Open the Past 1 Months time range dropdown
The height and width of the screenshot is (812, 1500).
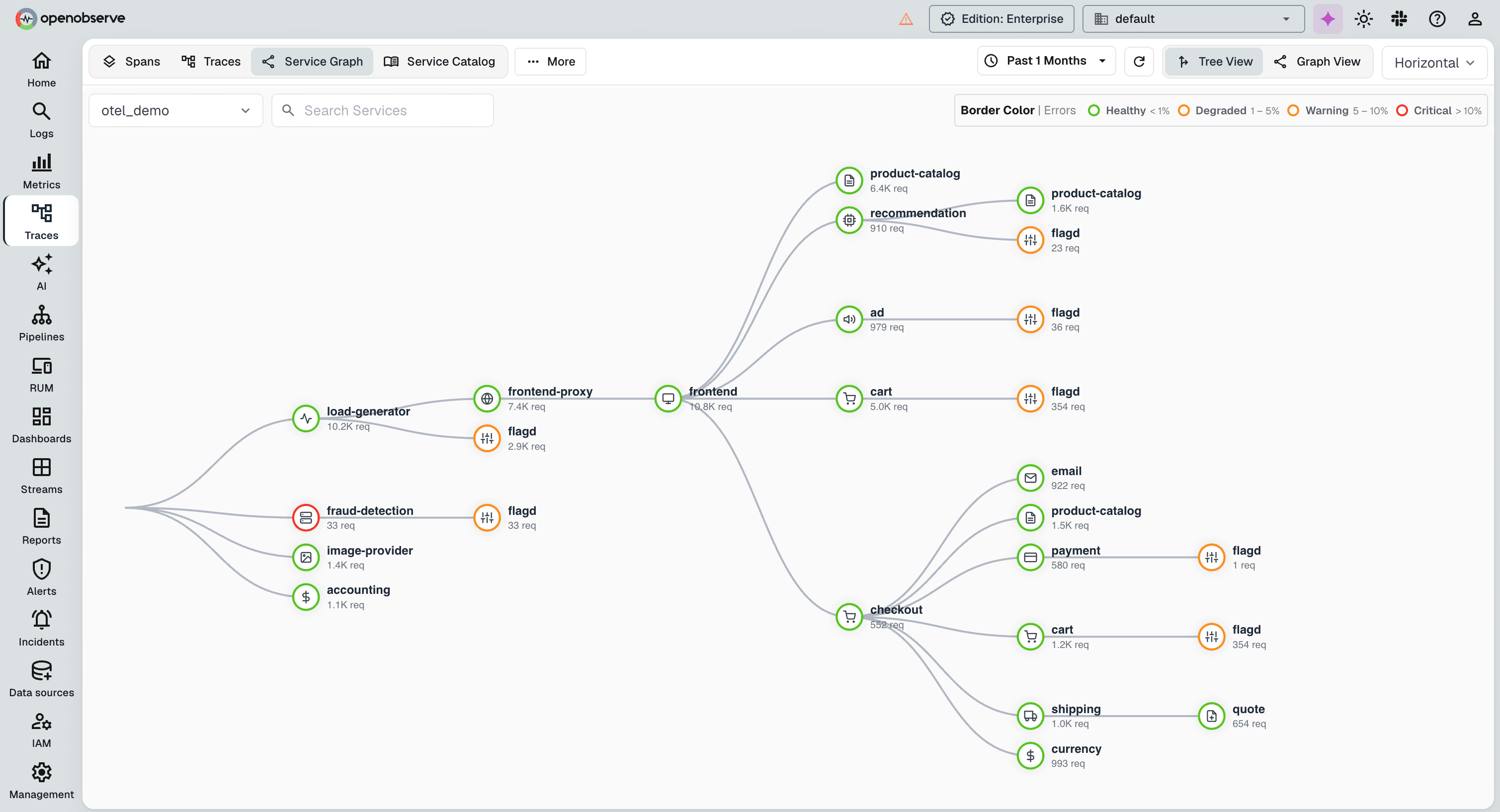[x=1046, y=61]
